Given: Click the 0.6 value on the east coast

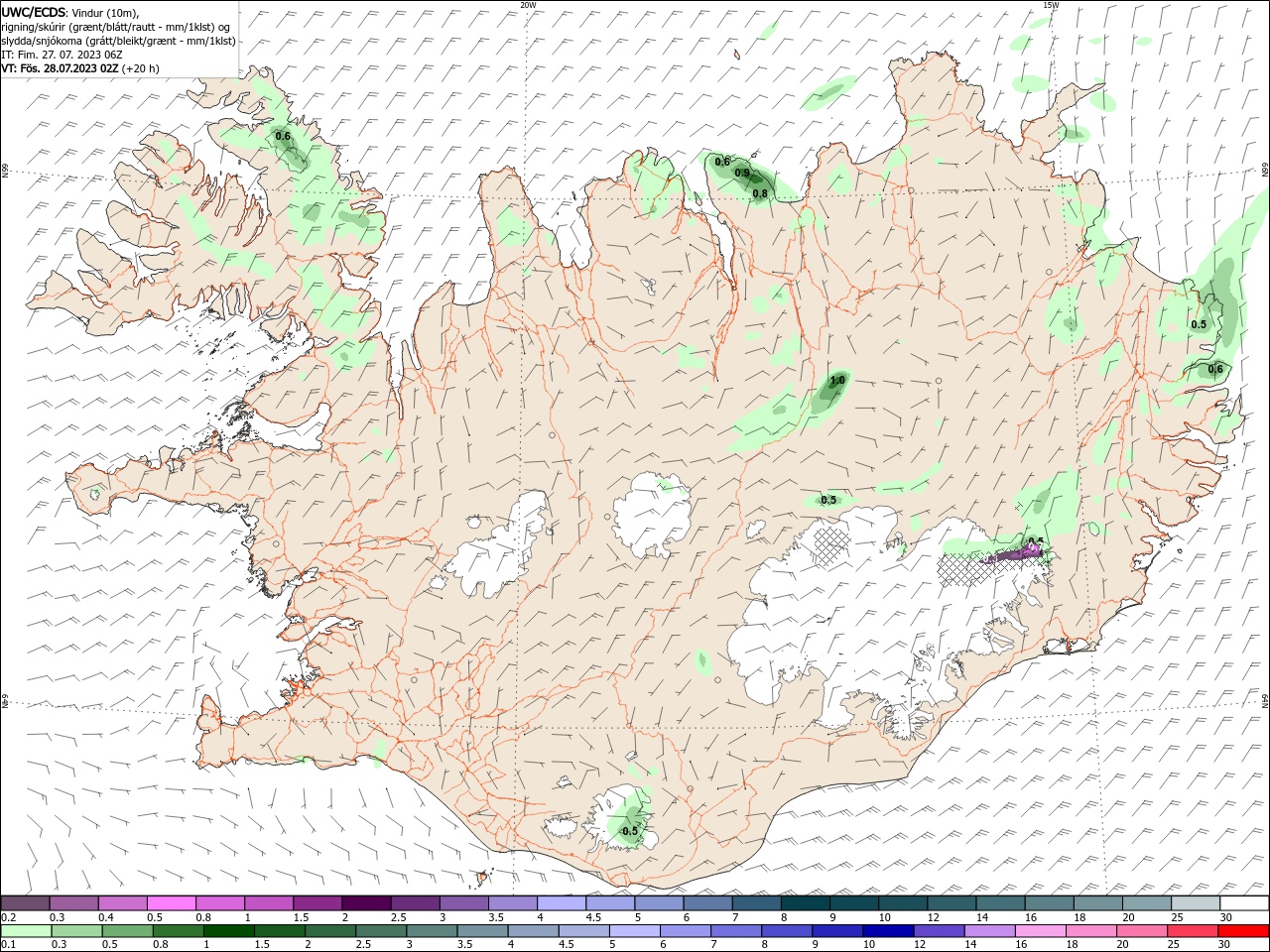Looking at the screenshot, I should (x=1215, y=369).
